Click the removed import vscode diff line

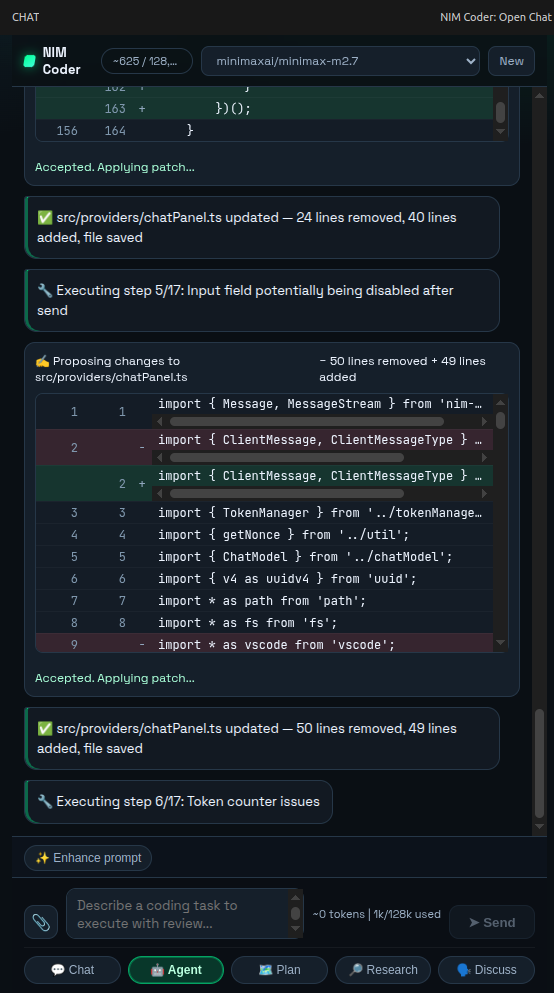pos(265,643)
